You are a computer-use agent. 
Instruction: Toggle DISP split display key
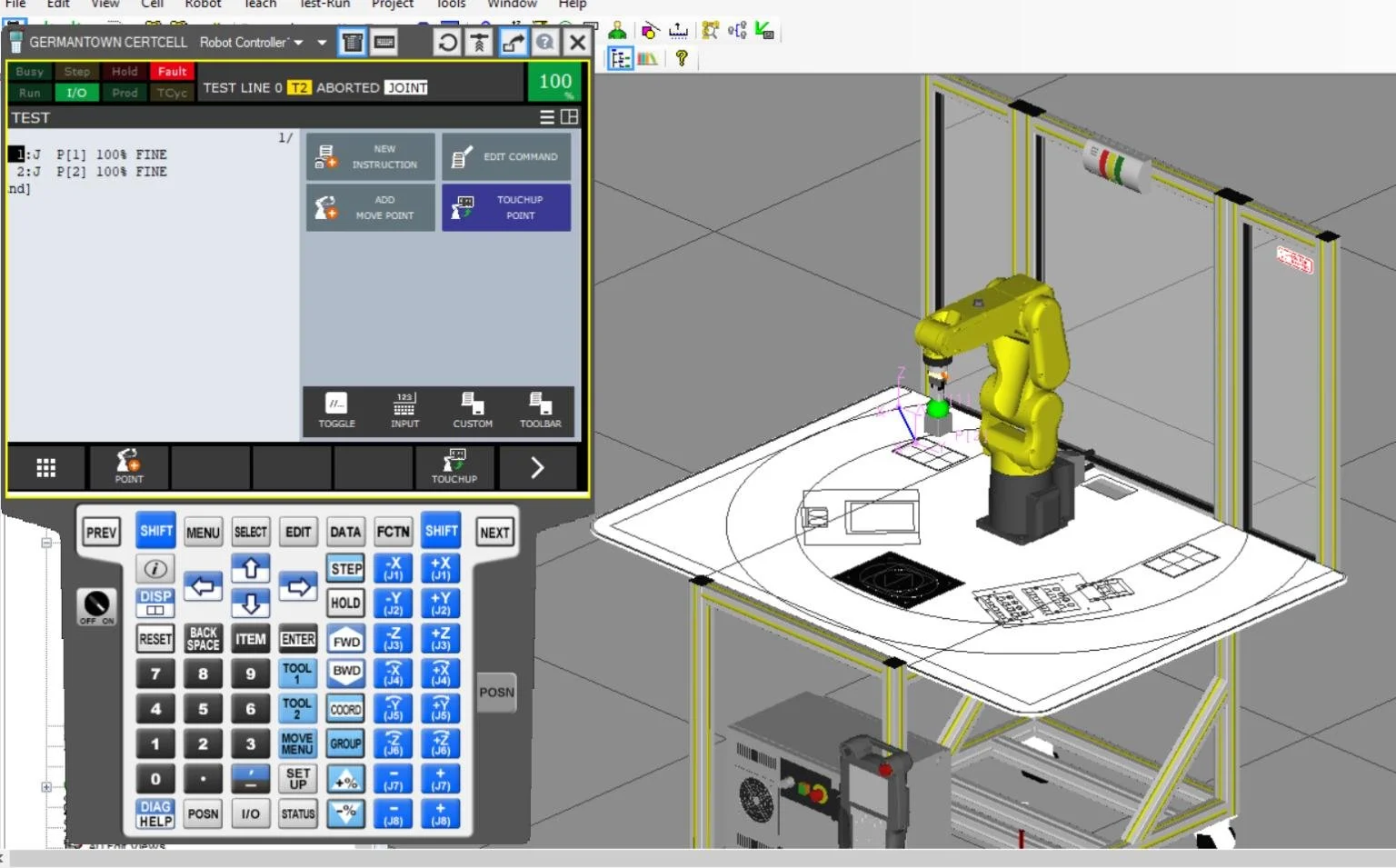click(x=155, y=603)
